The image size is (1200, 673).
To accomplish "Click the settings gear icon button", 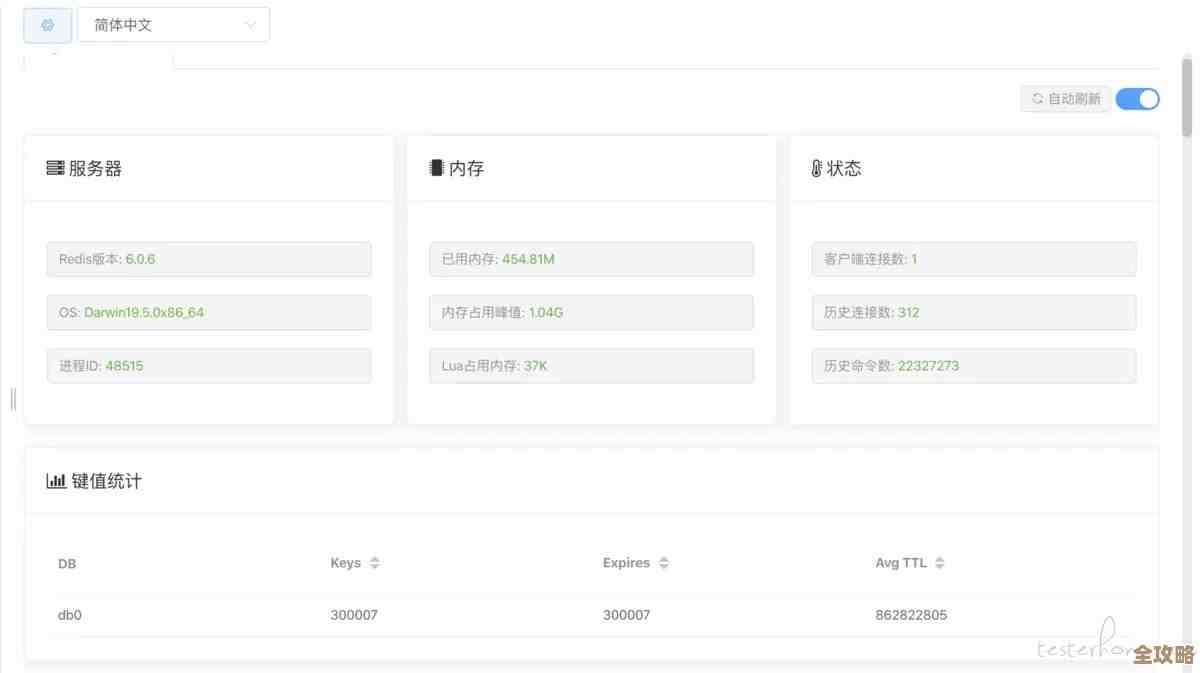I will point(47,25).
